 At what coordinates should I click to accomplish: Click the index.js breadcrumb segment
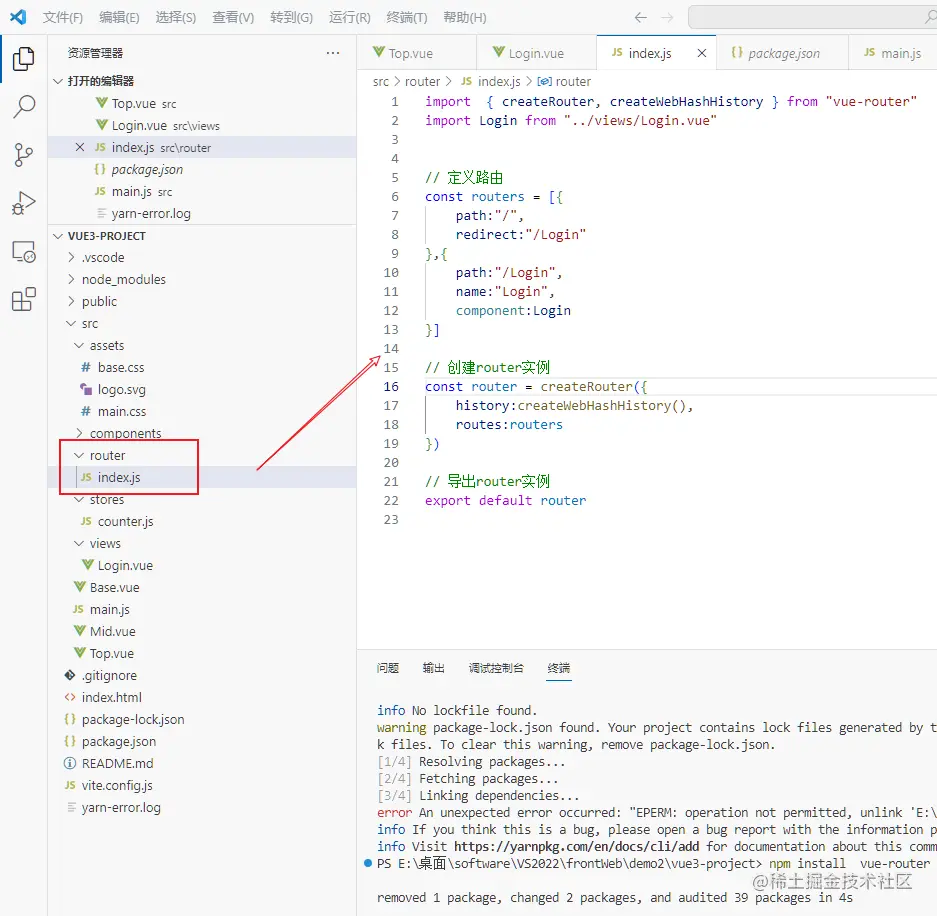(x=491, y=81)
